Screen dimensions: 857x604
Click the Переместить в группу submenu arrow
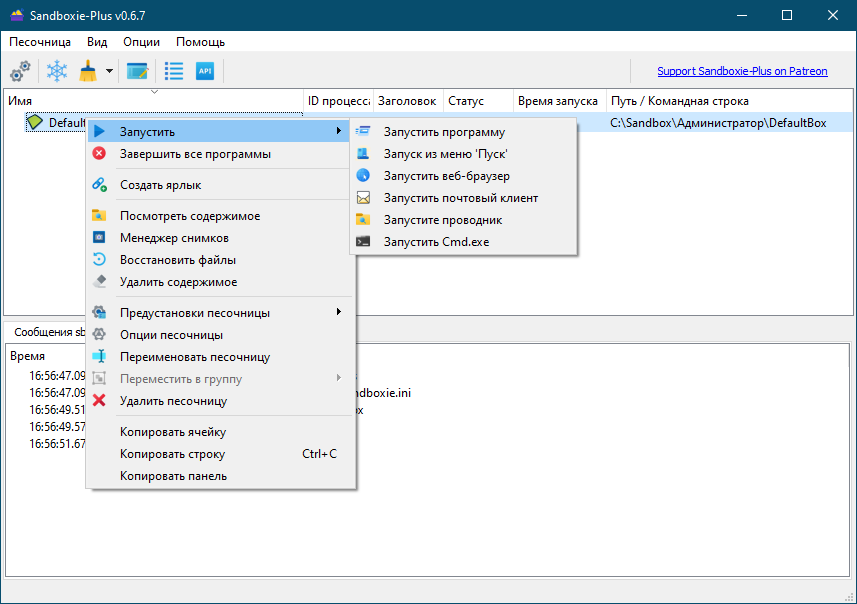click(339, 378)
